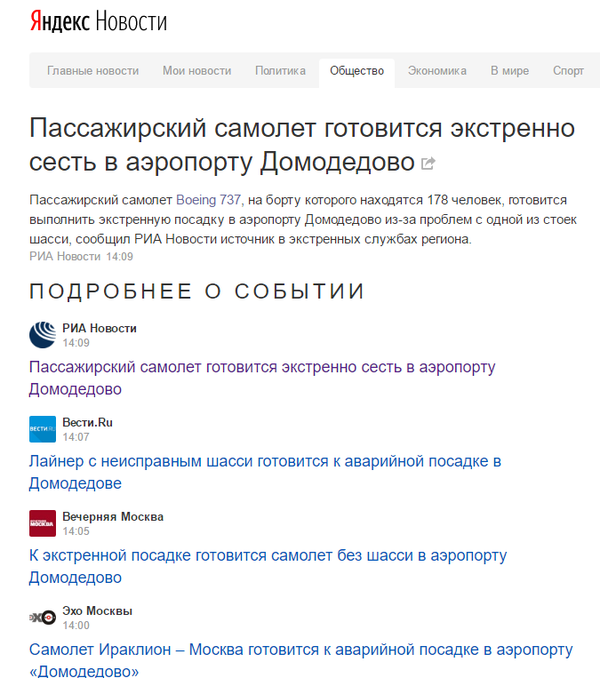Go to the Экономика tab

[437, 70]
